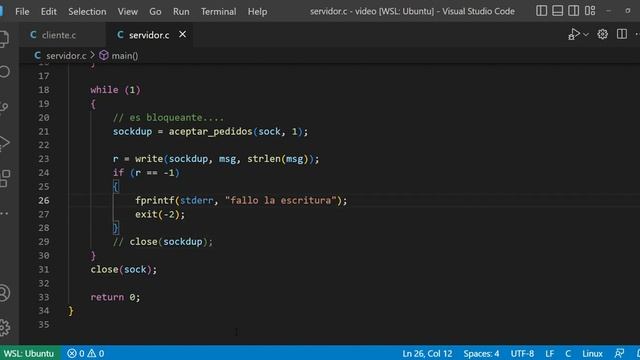Click the close(sock) statement
This screenshot has height=360, width=640.
coord(124,269)
